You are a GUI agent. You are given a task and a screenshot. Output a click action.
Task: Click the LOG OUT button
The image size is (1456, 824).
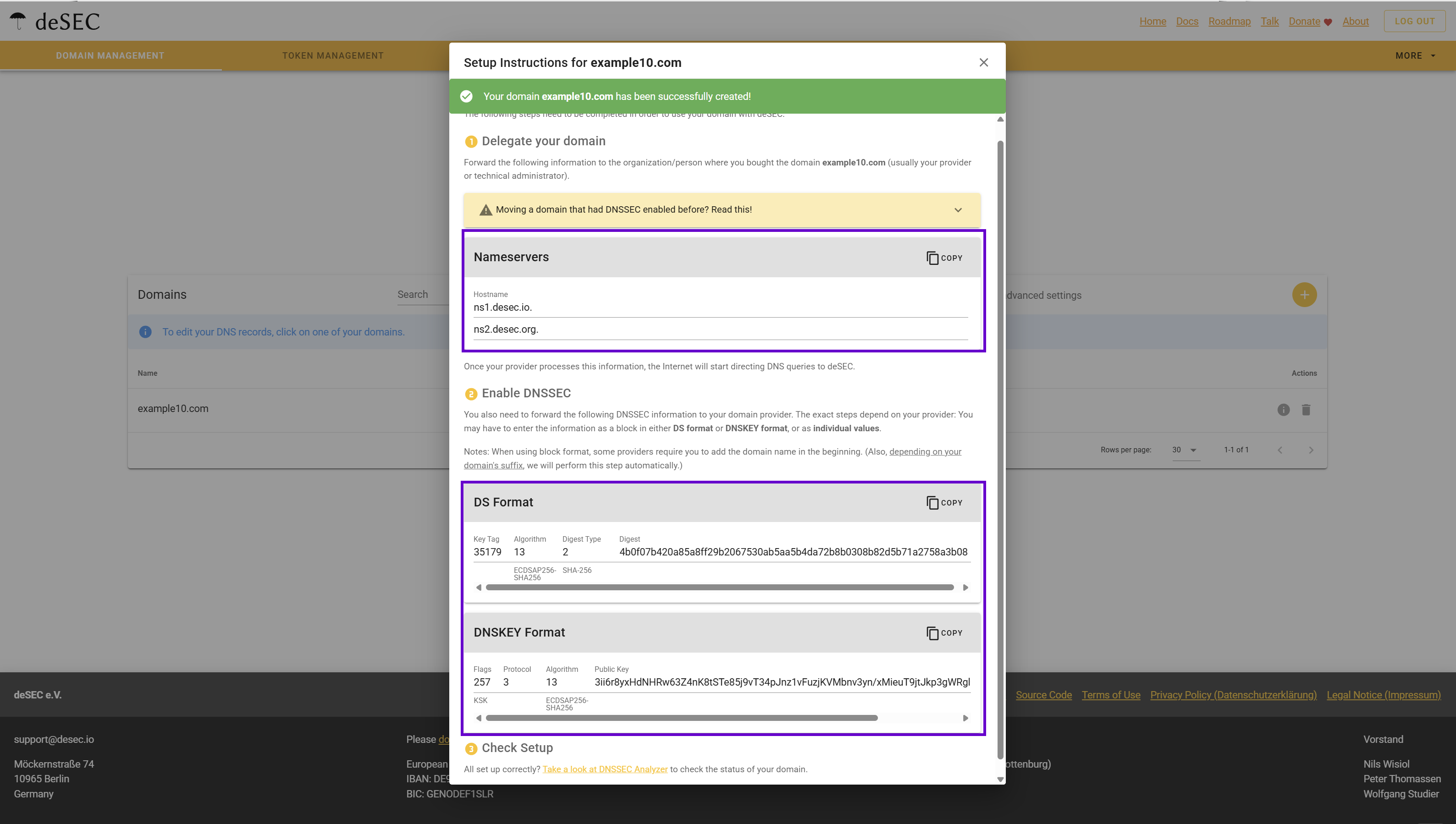click(x=1414, y=21)
